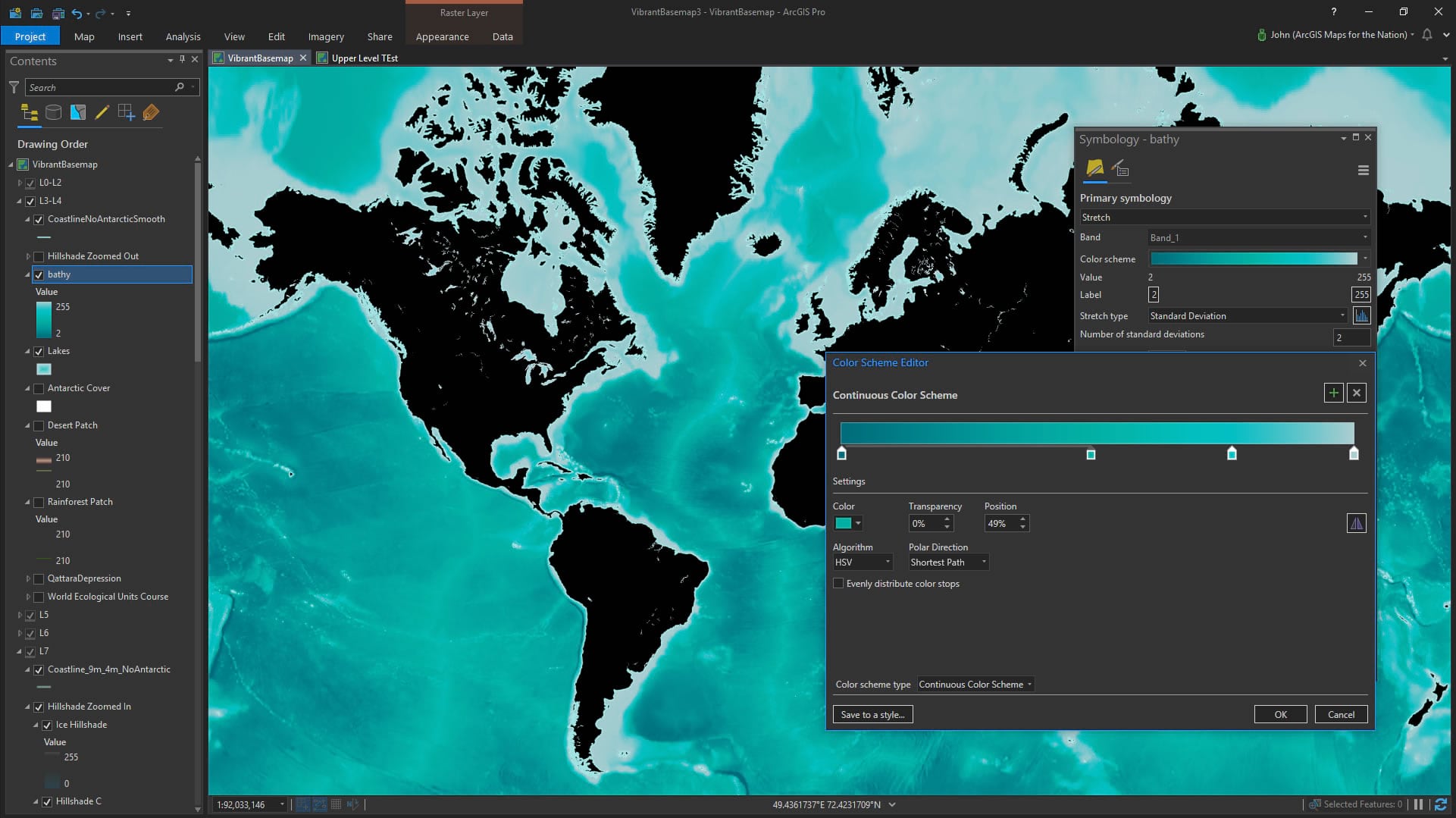Click the reverse color scheme icon
This screenshot has width=1456, height=818.
pos(1356,523)
